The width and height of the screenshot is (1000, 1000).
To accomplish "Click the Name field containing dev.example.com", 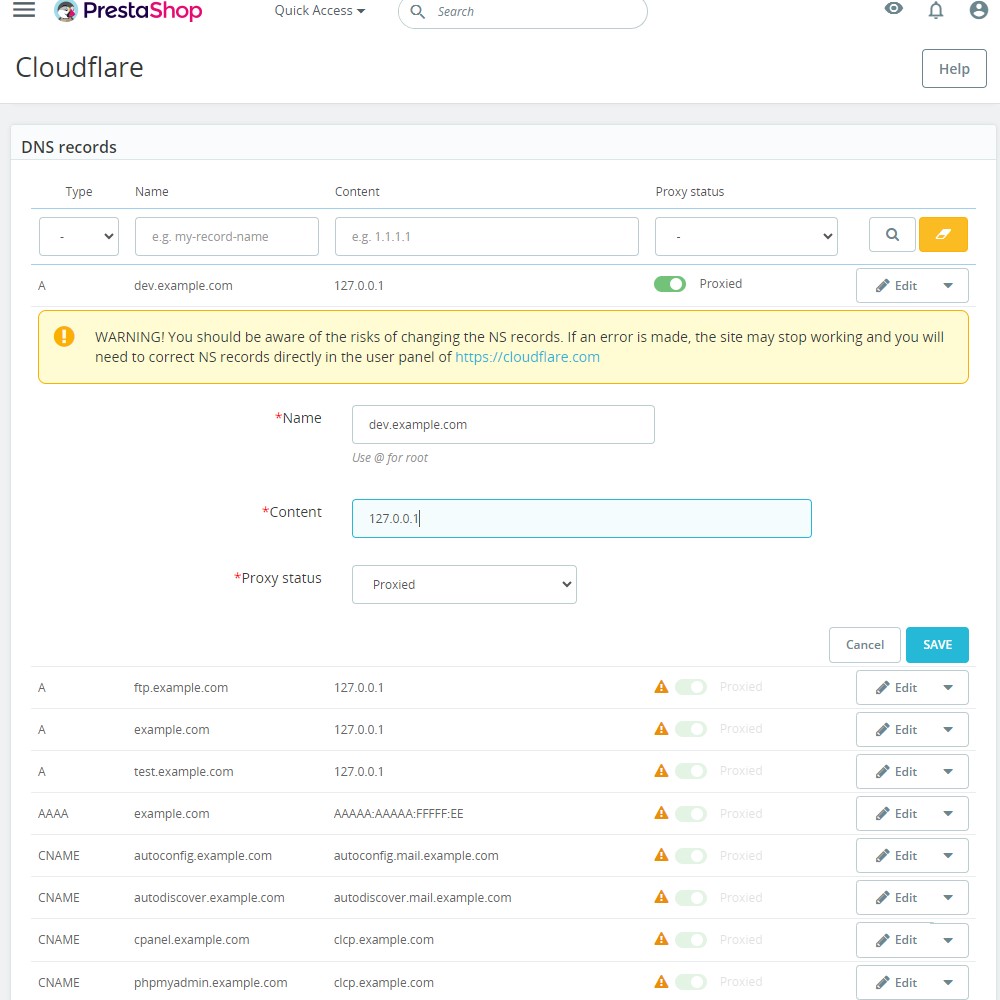I will tap(503, 425).
